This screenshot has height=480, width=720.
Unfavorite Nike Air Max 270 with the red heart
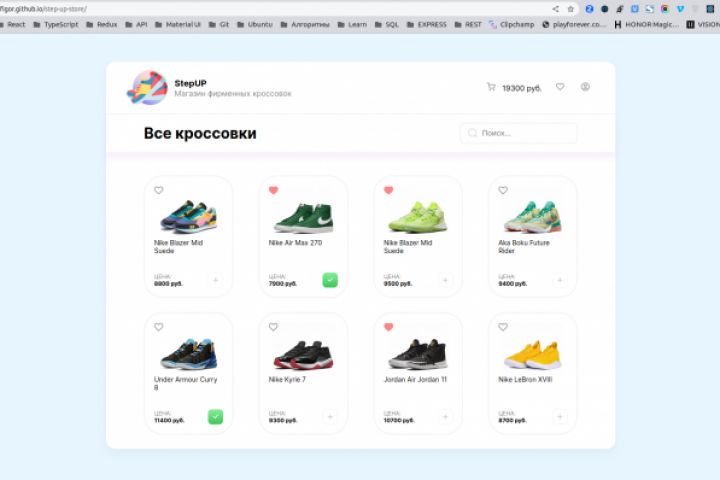273,190
